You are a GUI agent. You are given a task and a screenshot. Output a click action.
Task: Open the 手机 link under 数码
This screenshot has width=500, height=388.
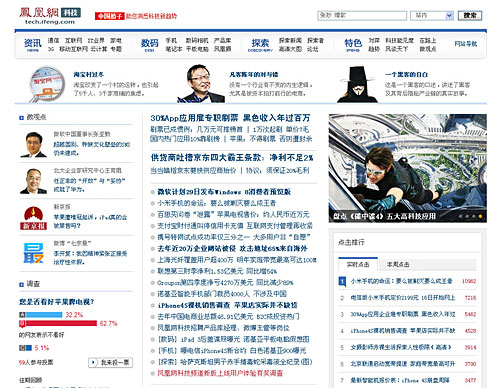171,41
